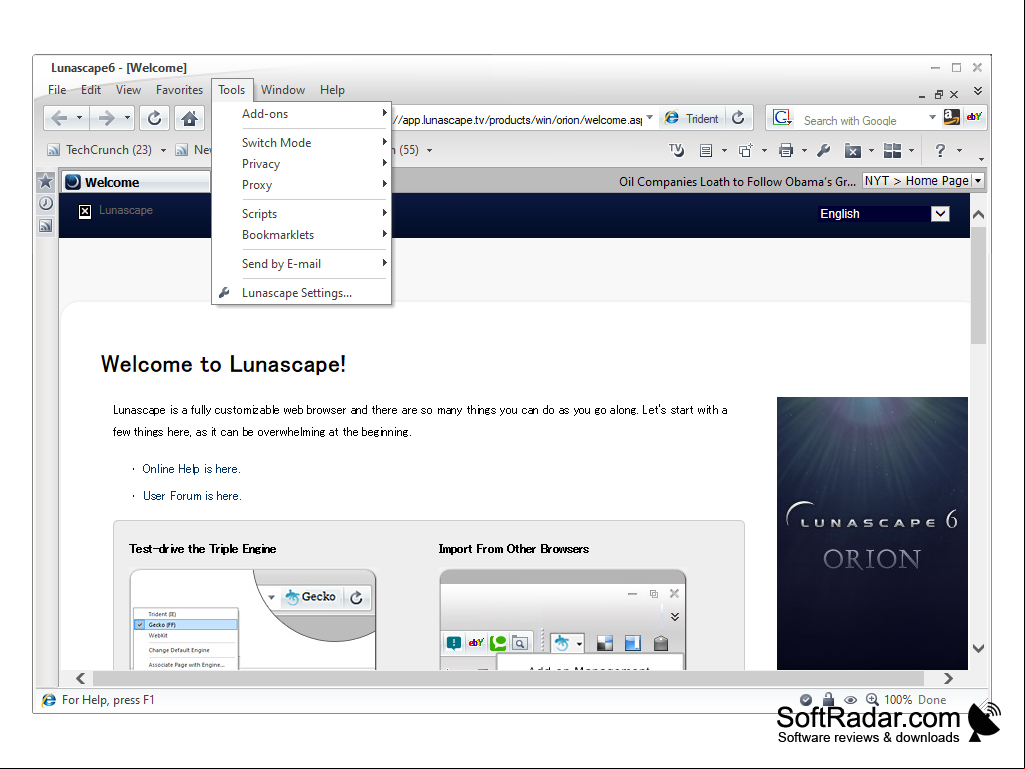Open the Google search engine selector icon
This screenshot has width=1025, height=769.
782,118
